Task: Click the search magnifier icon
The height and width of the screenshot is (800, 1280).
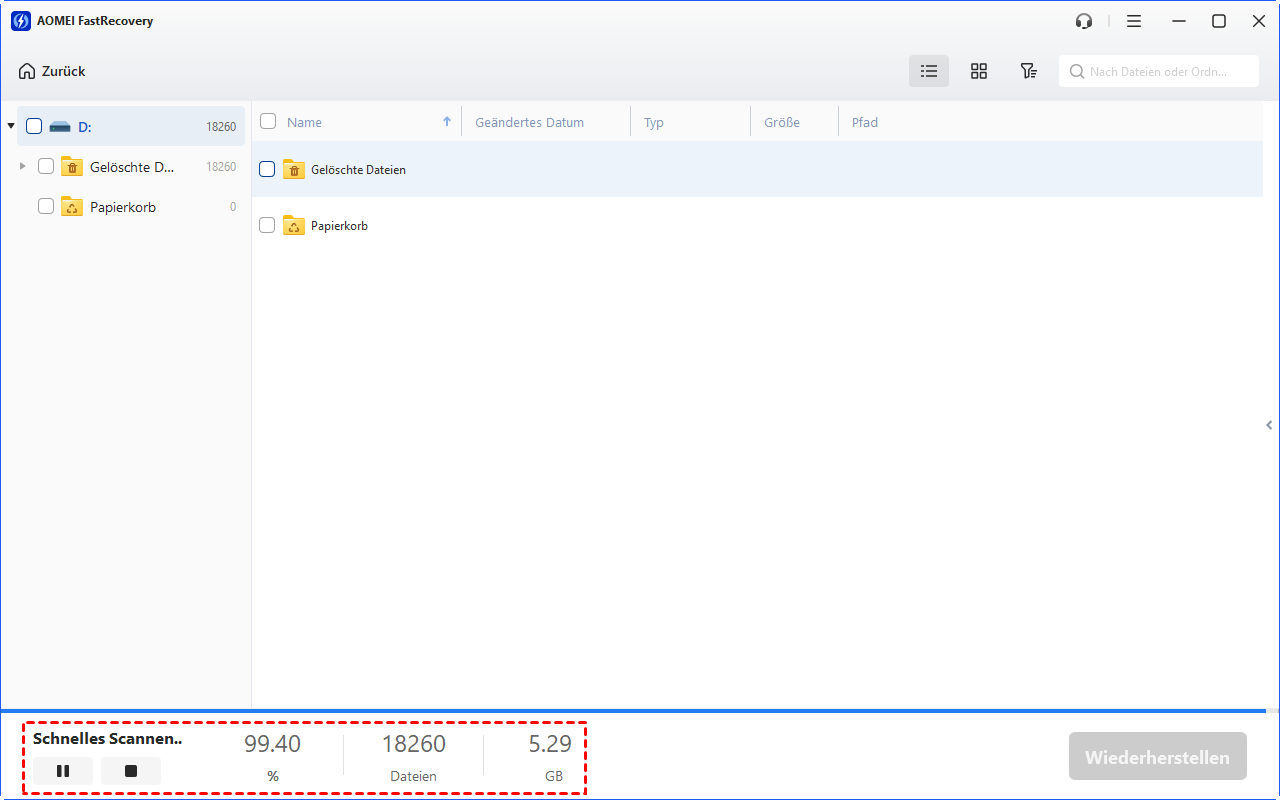Action: [x=1077, y=72]
